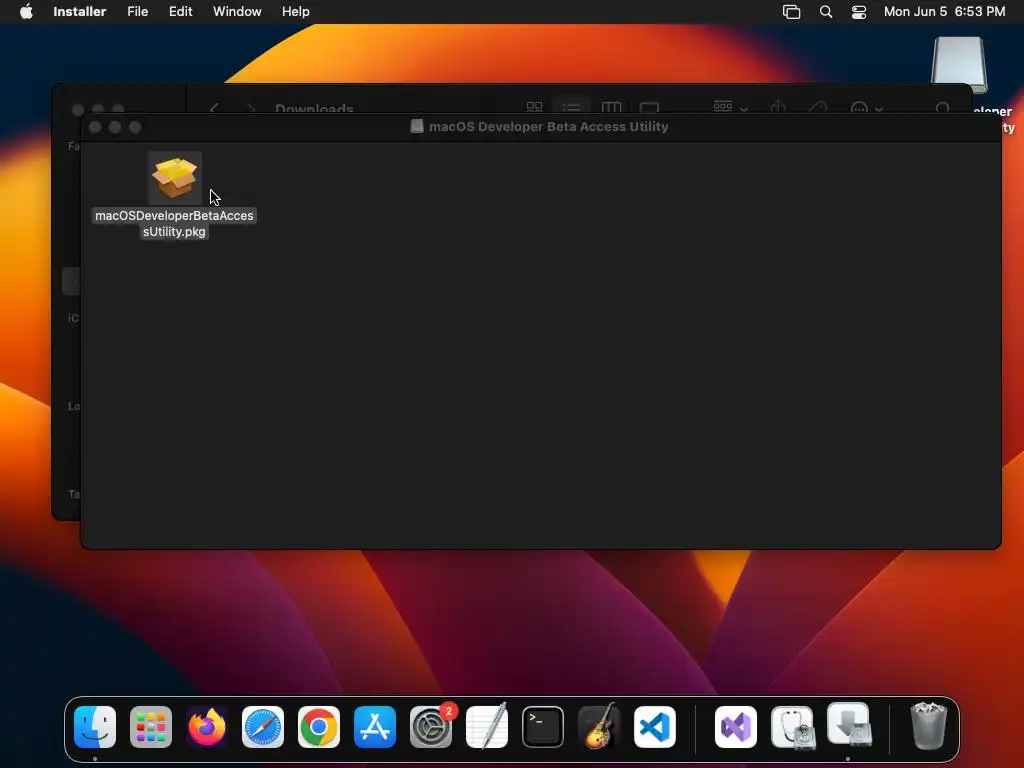Image resolution: width=1024 pixels, height=768 pixels.
Task: Select the macOSDeveloperBetaAccessUtility.pkg package icon
Action: click(174, 177)
